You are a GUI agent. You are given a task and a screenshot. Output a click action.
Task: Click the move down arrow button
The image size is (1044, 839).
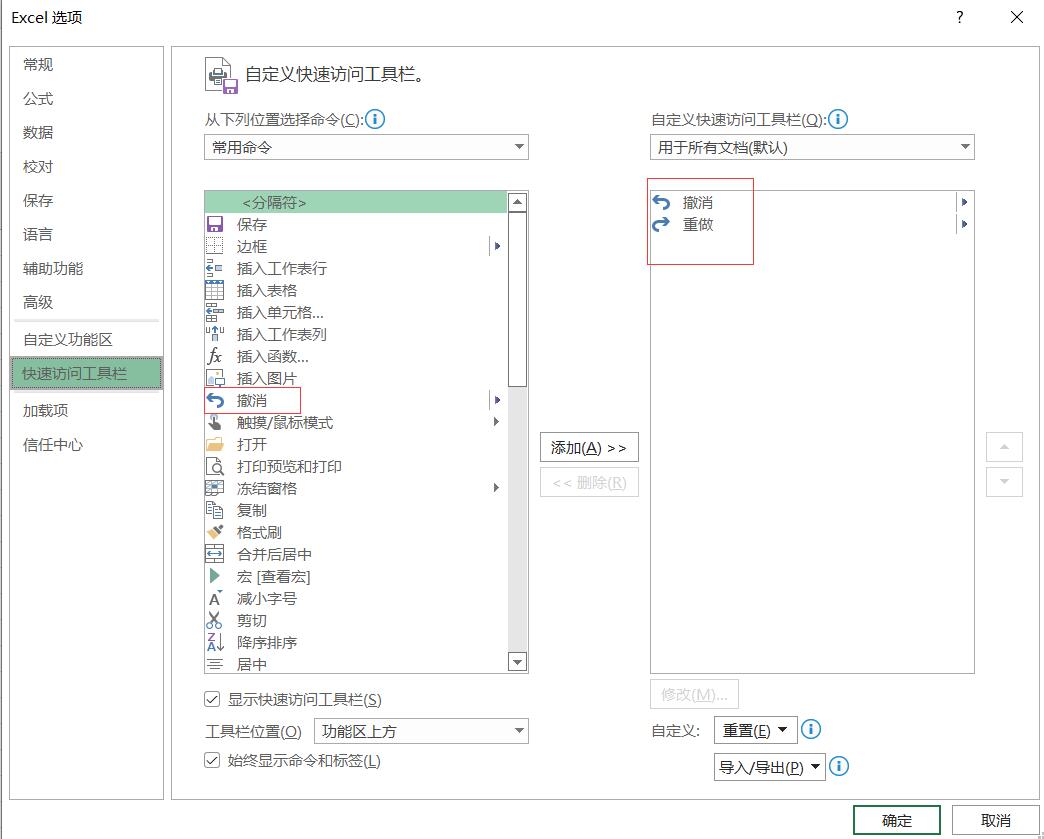(1004, 481)
